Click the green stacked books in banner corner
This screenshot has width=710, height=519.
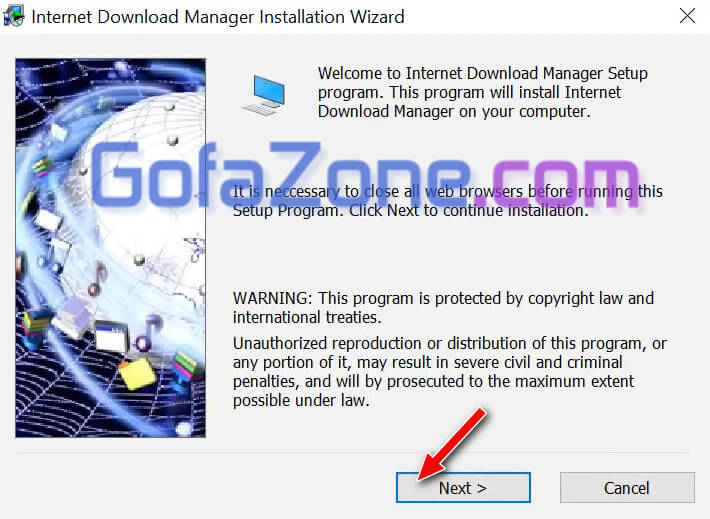tap(188, 366)
